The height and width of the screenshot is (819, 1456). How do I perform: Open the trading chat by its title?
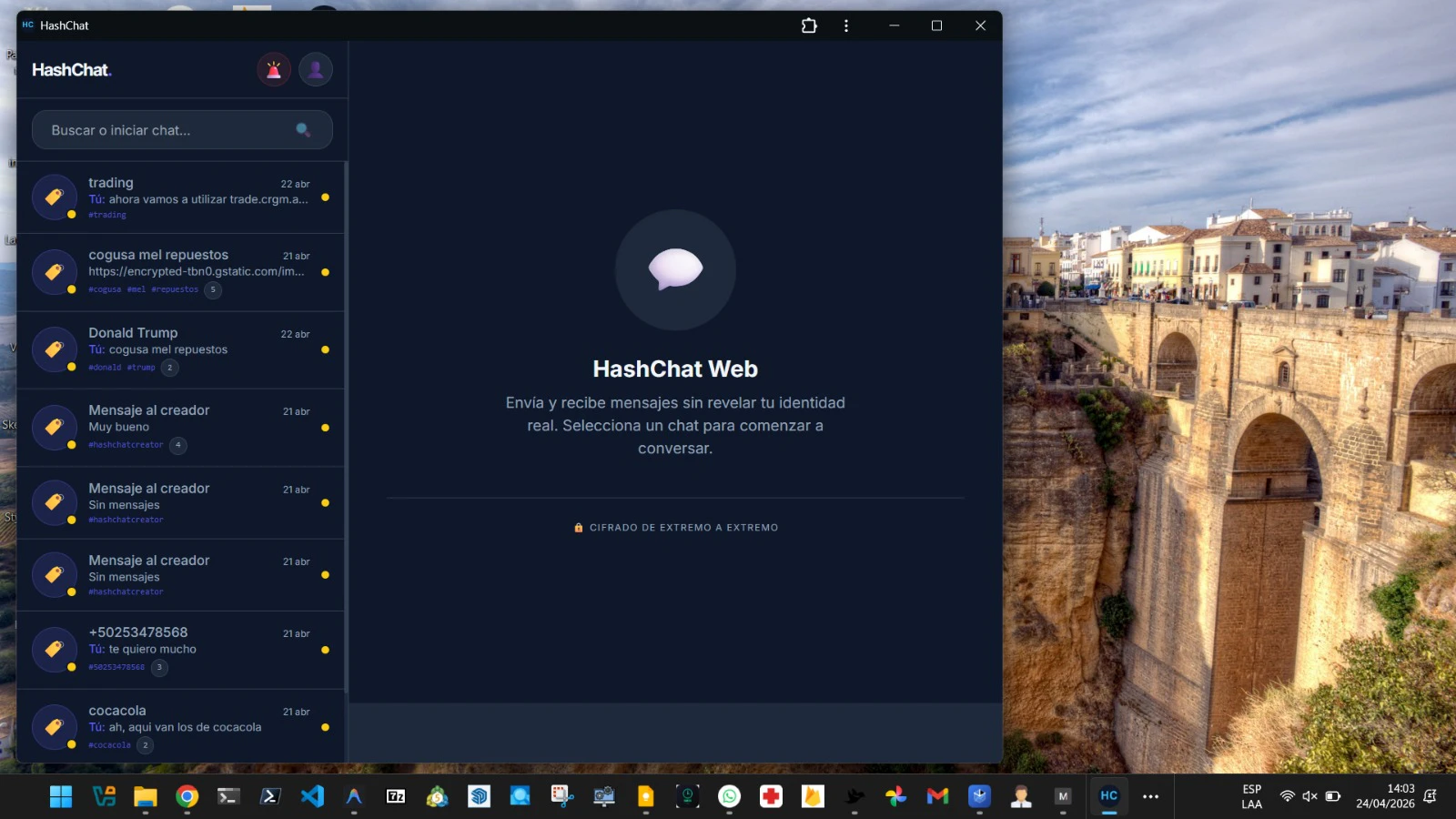click(x=111, y=183)
